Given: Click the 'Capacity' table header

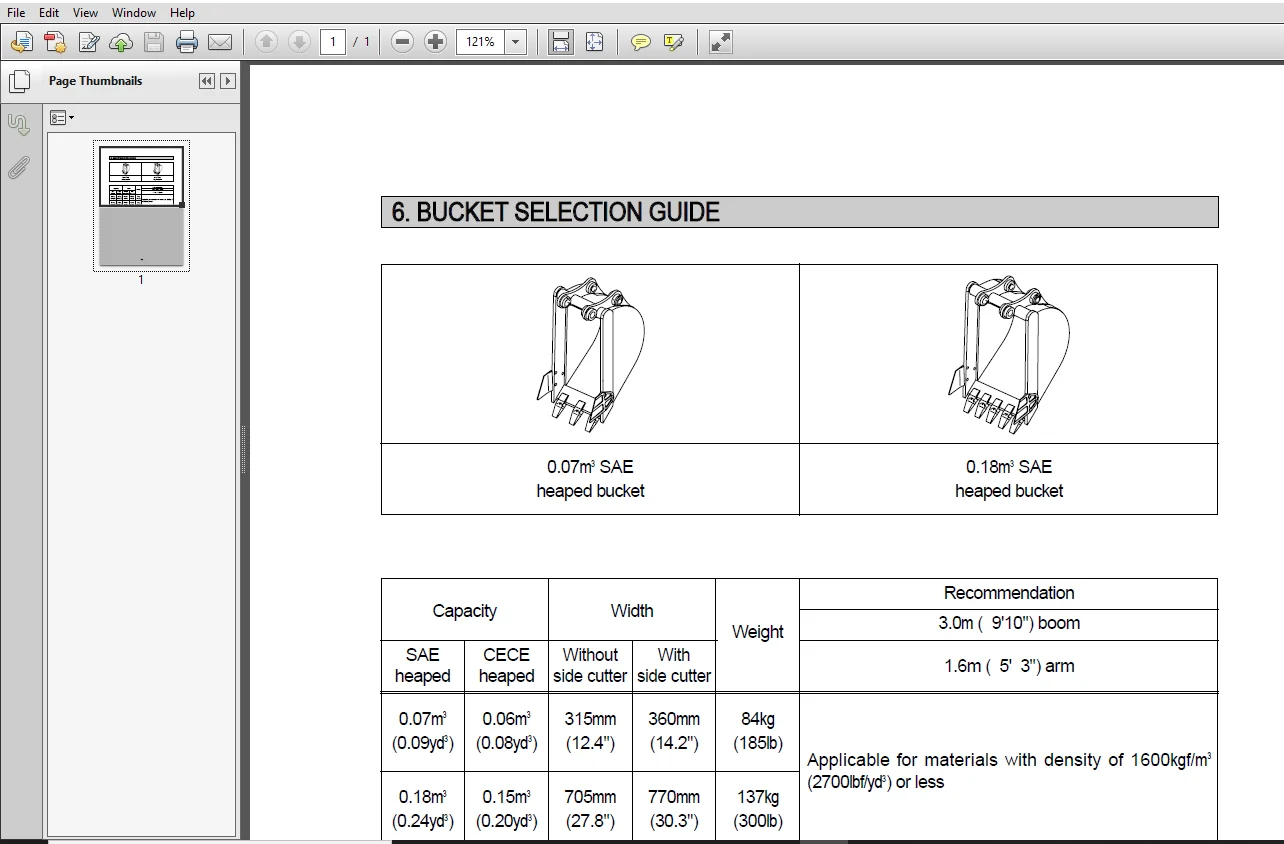Looking at the screenshot, I should [464, 611].
